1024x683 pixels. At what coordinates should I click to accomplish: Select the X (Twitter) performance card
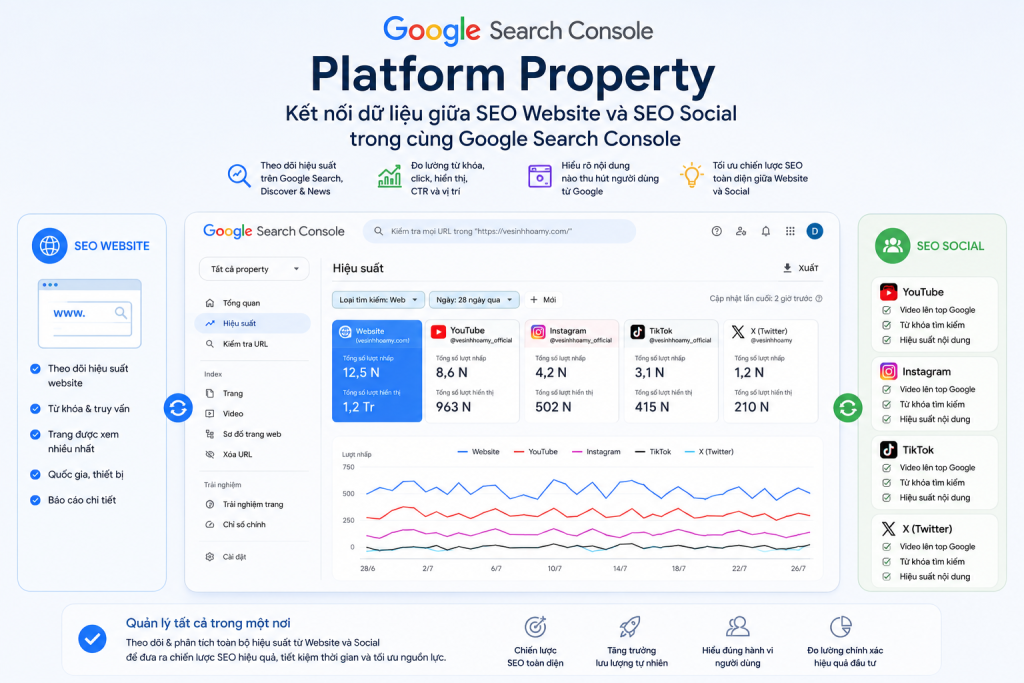click(771, 371)
